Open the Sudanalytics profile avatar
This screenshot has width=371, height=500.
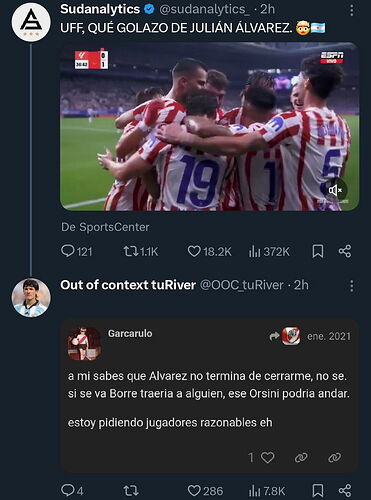tap(31, 22)
